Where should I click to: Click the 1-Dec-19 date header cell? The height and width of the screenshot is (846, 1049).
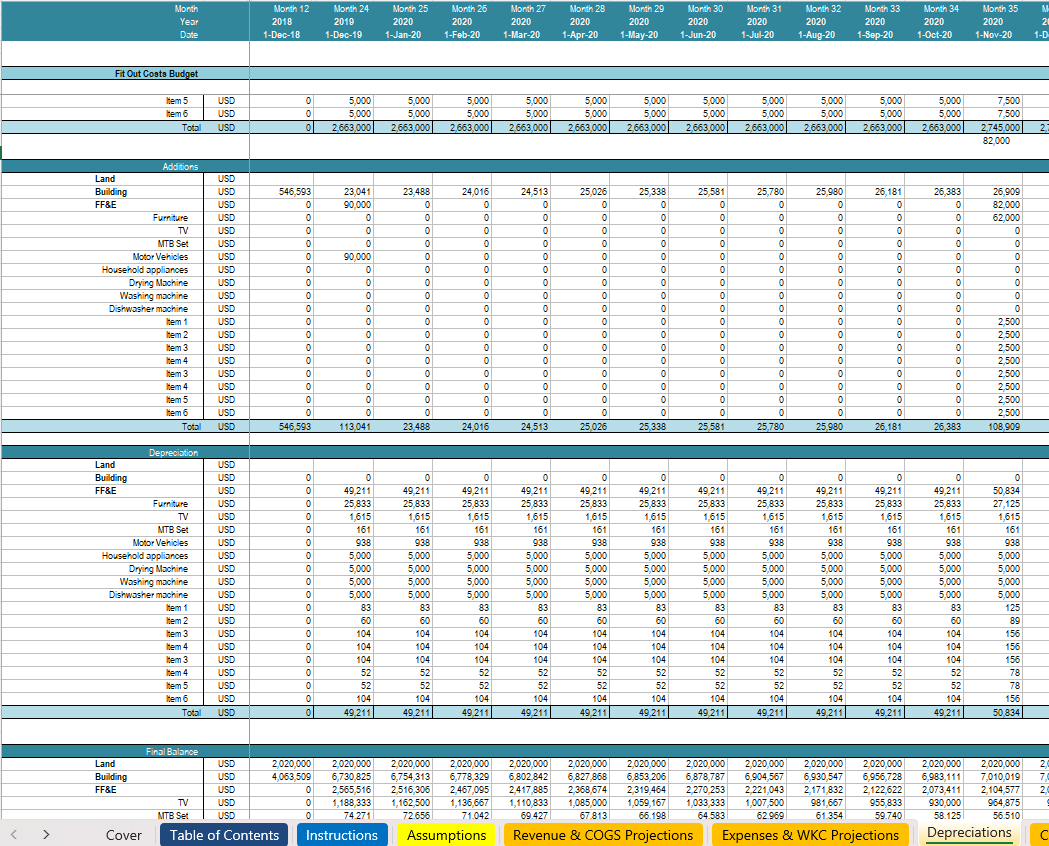pos(344,35)
